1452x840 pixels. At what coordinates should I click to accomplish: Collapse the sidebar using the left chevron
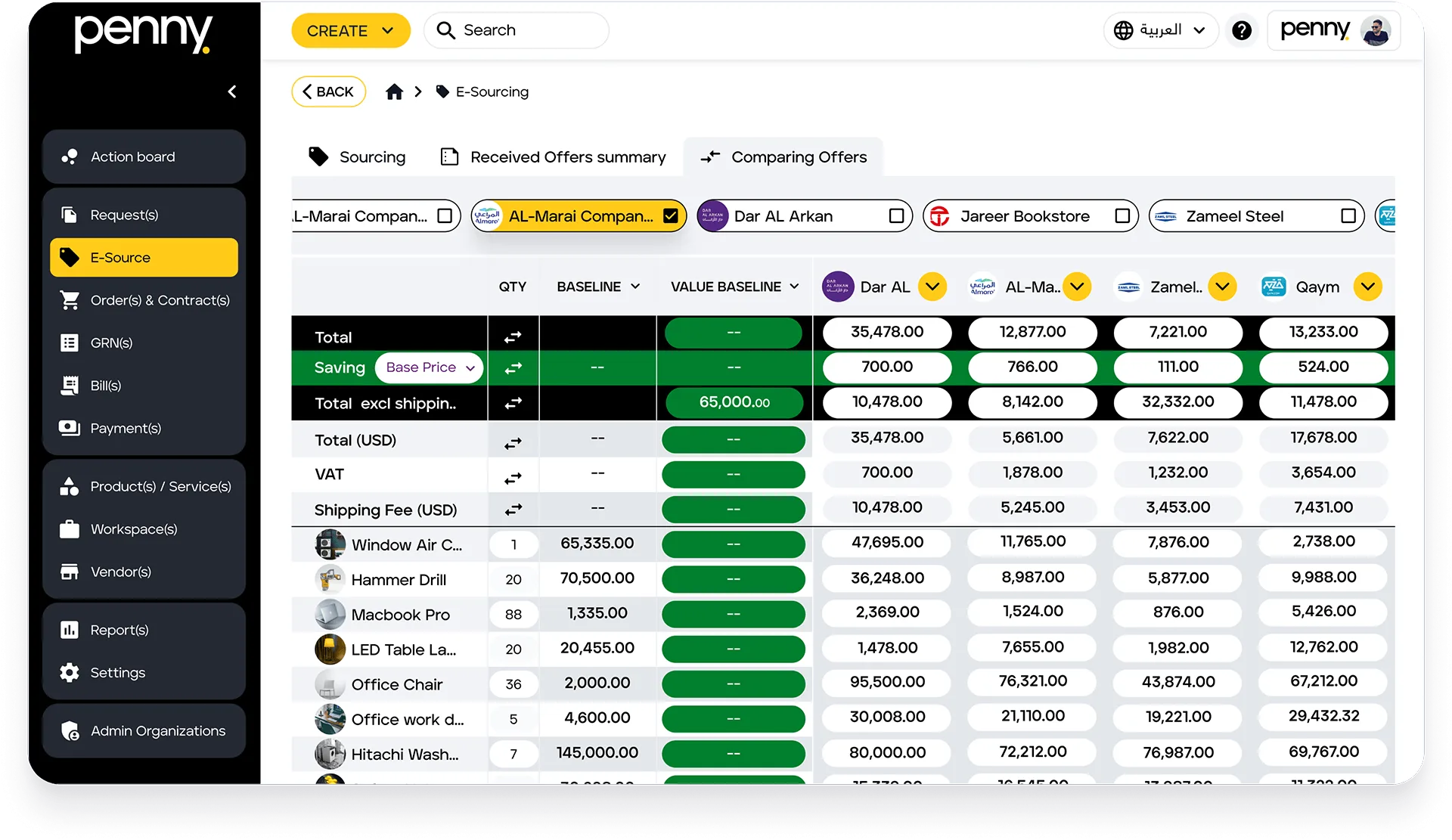pos(232,91)
